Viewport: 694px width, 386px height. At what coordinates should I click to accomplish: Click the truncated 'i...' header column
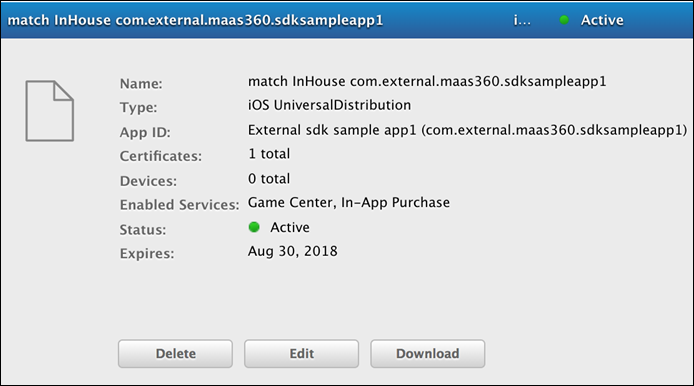click(x=522, y=20)
